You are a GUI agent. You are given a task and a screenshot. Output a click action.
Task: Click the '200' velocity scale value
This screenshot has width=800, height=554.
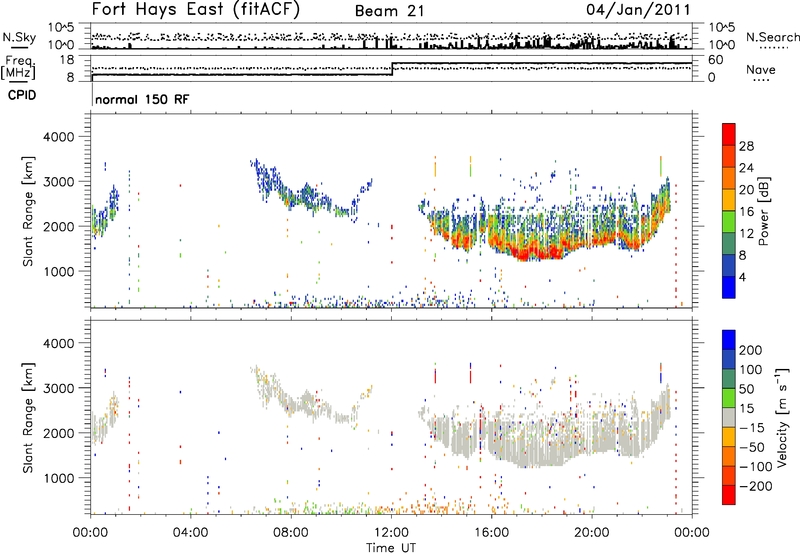pyautogui.click(x=751, y=350)
